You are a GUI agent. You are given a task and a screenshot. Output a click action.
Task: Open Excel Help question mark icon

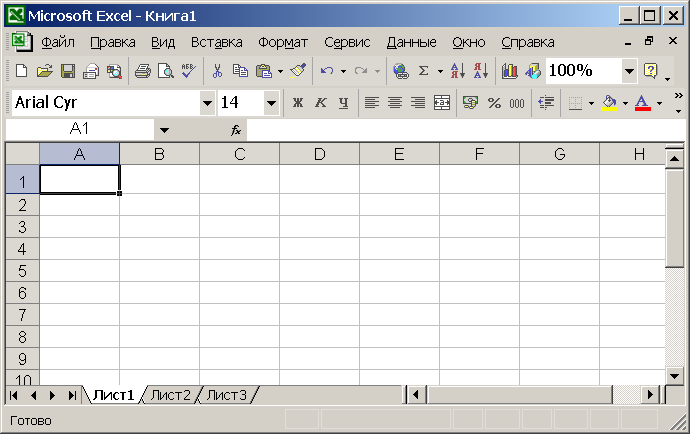(x=650, y=70)
